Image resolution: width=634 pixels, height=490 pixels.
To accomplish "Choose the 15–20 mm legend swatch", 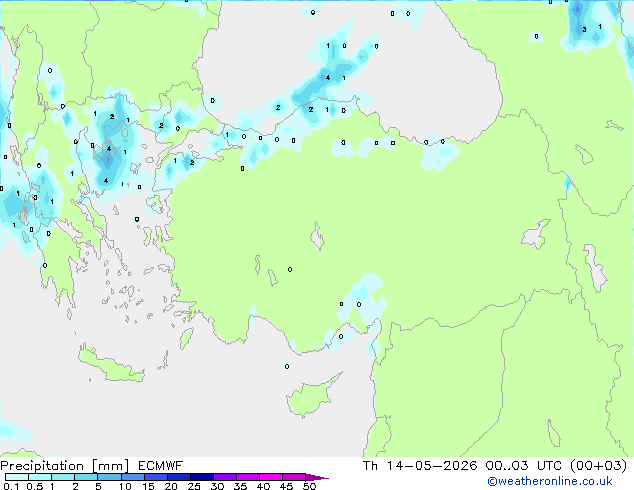I will click(155, 477).
